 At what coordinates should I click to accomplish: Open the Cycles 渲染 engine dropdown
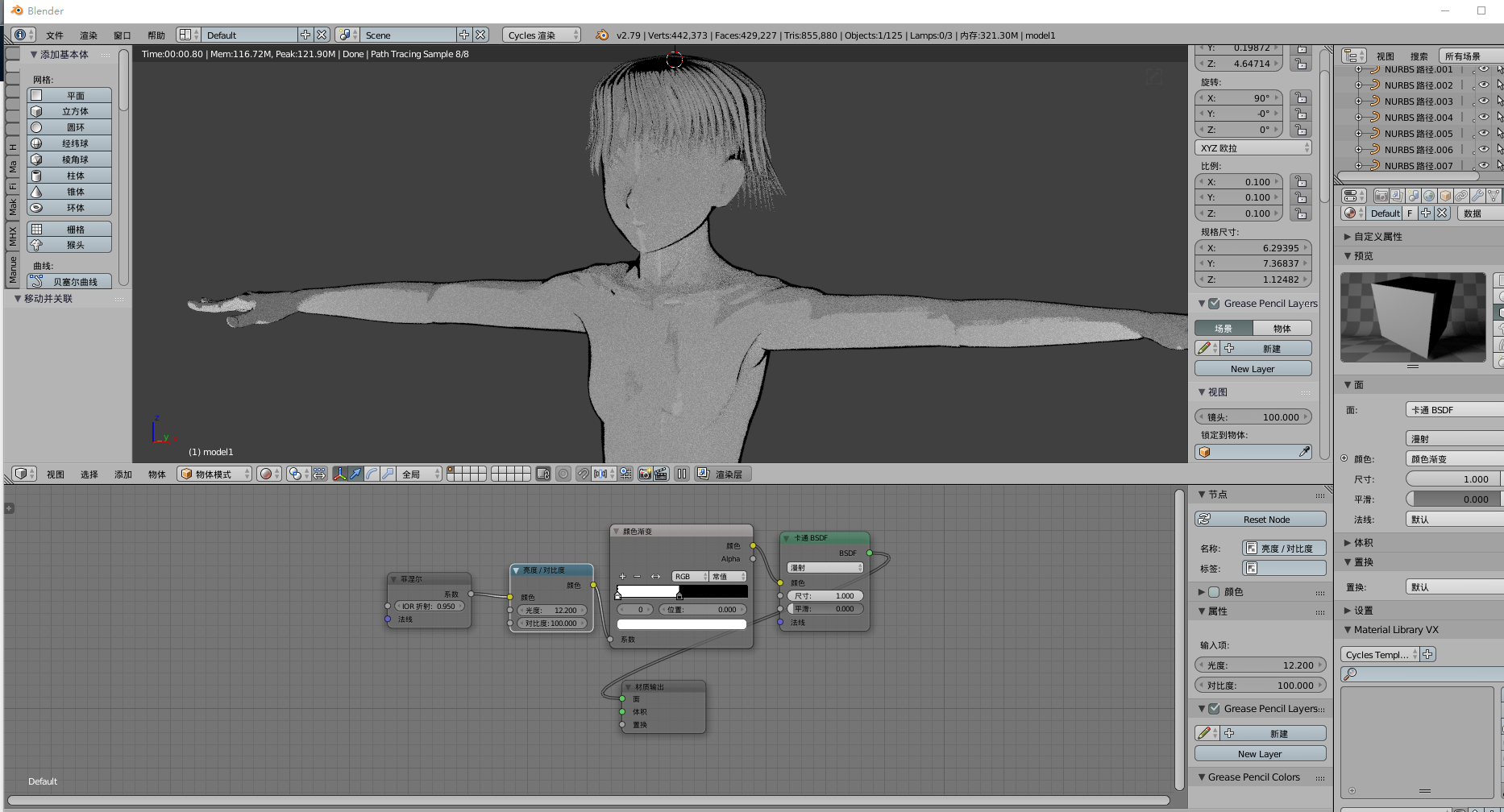click(x=542, y=35)
